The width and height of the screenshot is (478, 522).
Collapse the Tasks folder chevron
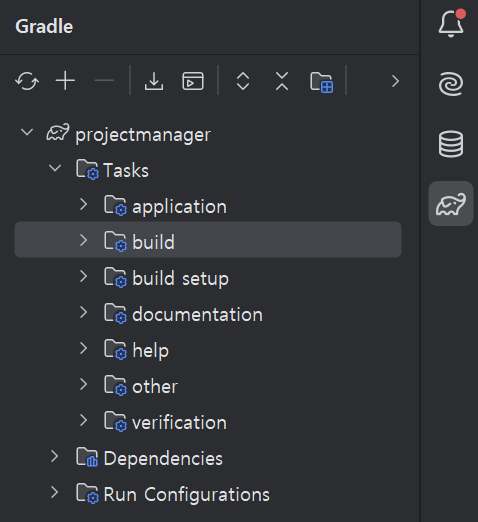(x=55, y=168)
